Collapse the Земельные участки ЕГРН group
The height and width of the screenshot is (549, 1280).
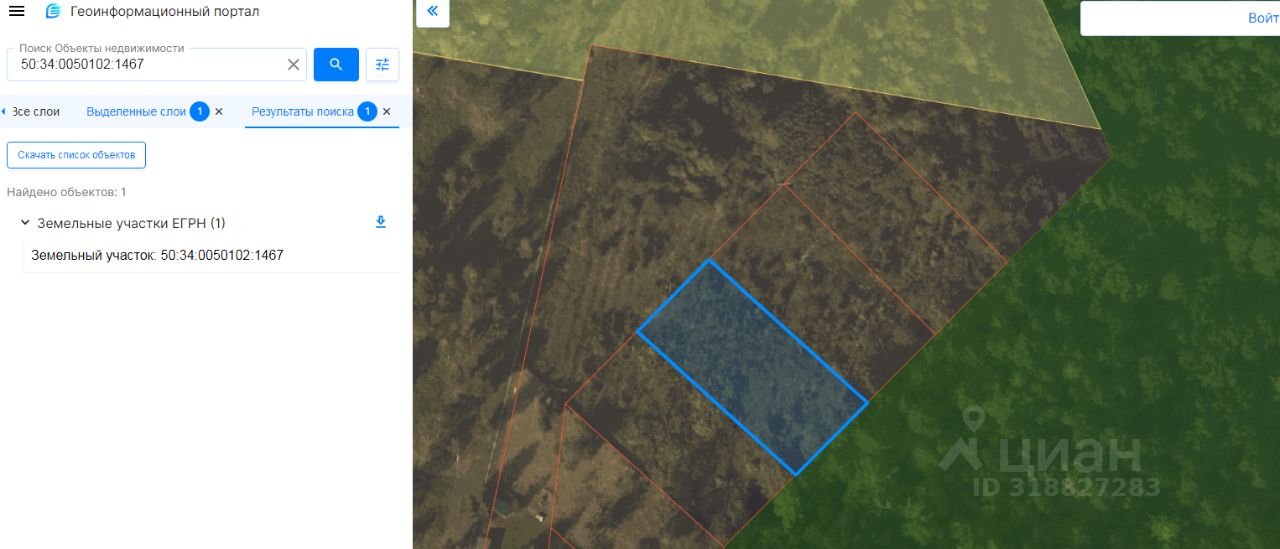click(25, 222)
